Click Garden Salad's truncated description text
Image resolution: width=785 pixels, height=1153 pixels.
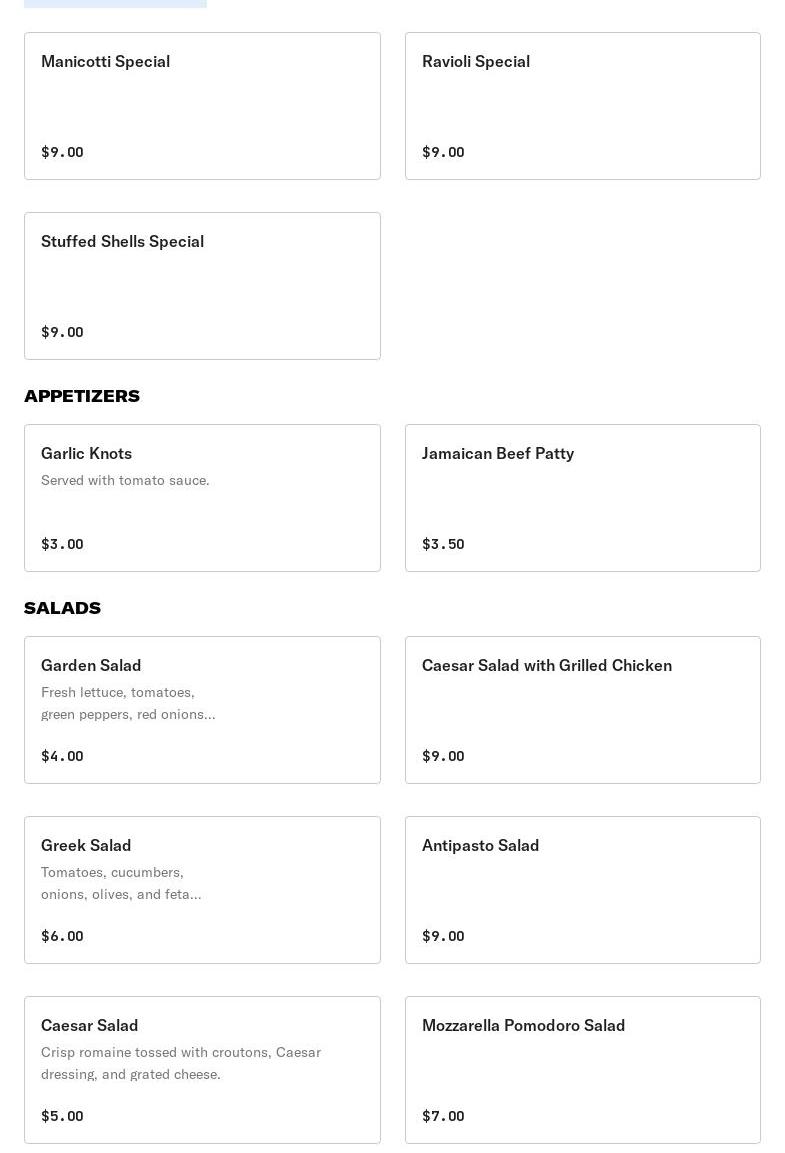tap(129, 703)
